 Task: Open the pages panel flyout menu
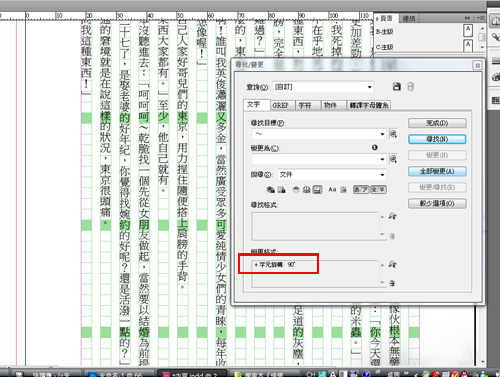pyautogui.click(x=481, y=18)
